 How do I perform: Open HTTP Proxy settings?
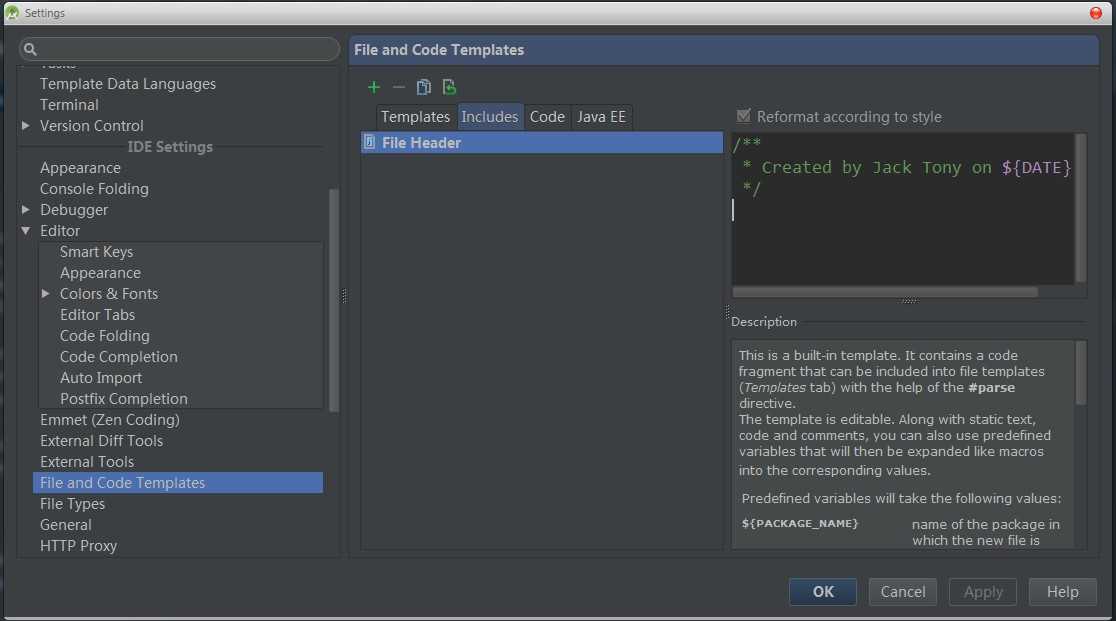click(x=78, y=546)
